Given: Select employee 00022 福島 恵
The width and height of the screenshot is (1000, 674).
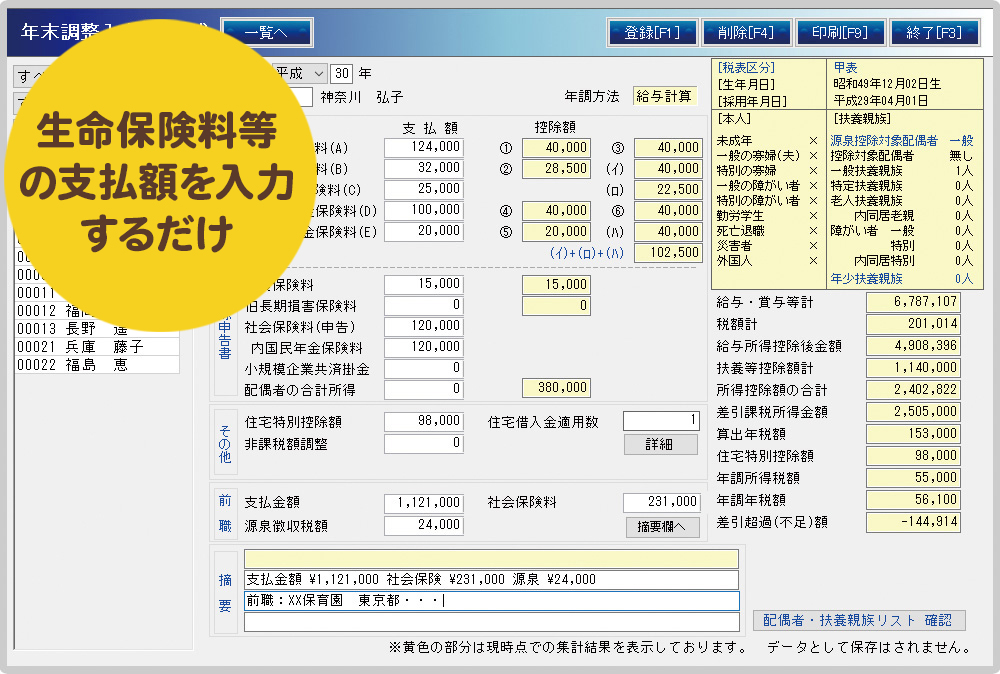Looking at the screenshot, I should (x=97, y=365).
